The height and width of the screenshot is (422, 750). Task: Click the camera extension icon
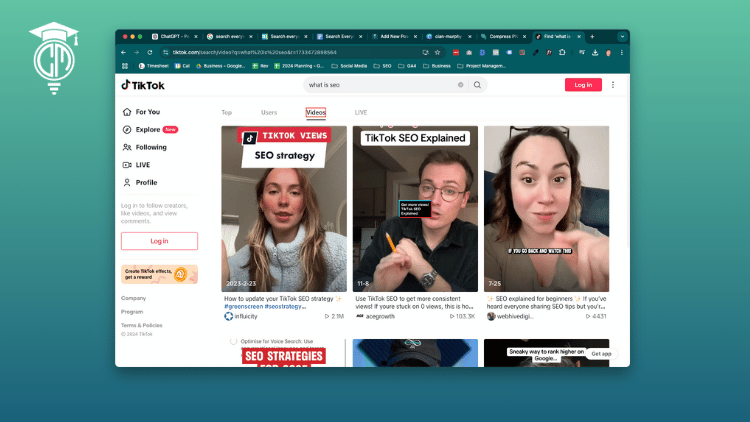[x=469, y=52]
